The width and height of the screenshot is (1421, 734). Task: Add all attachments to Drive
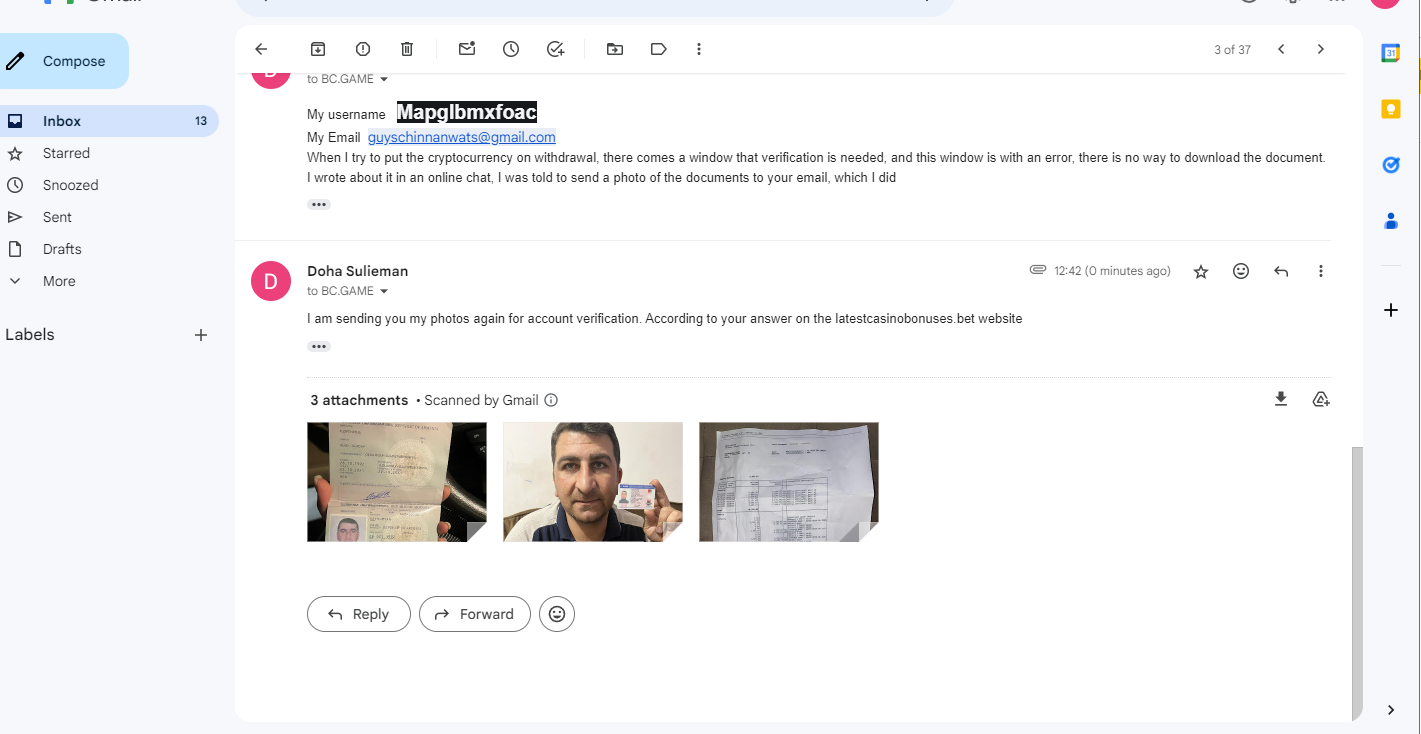click(x=1321, y=399)
